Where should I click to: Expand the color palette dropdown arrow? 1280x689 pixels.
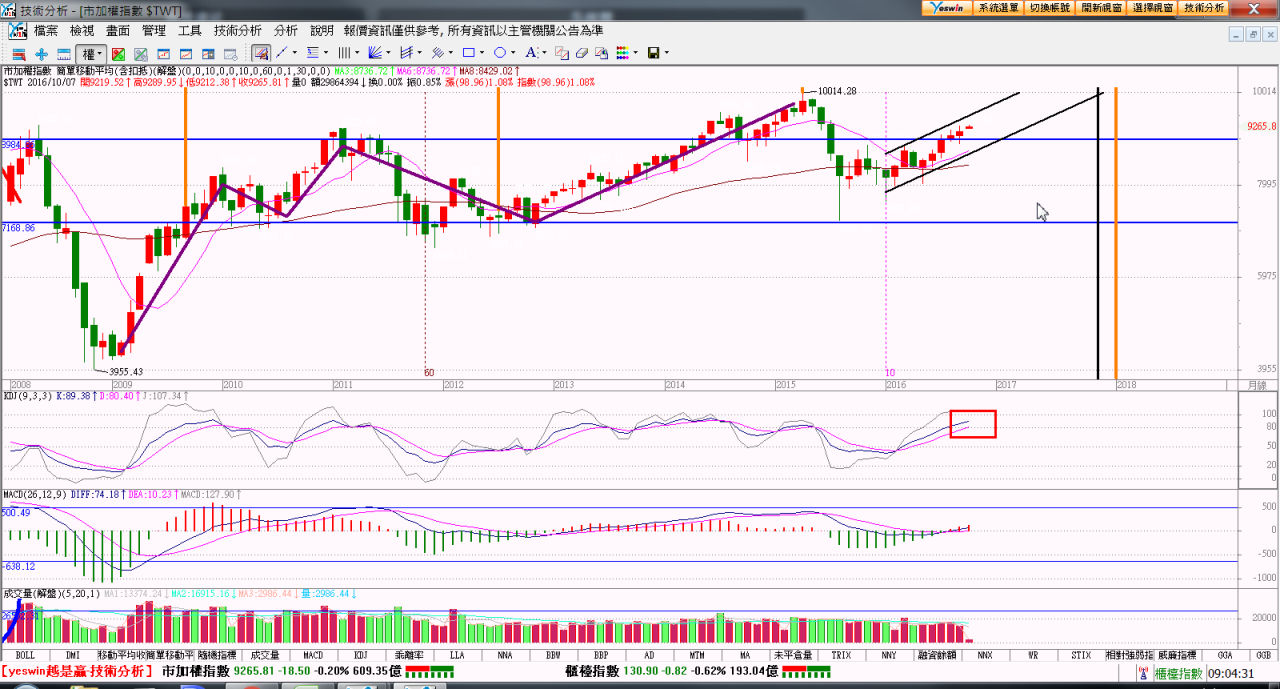point(635,53)
